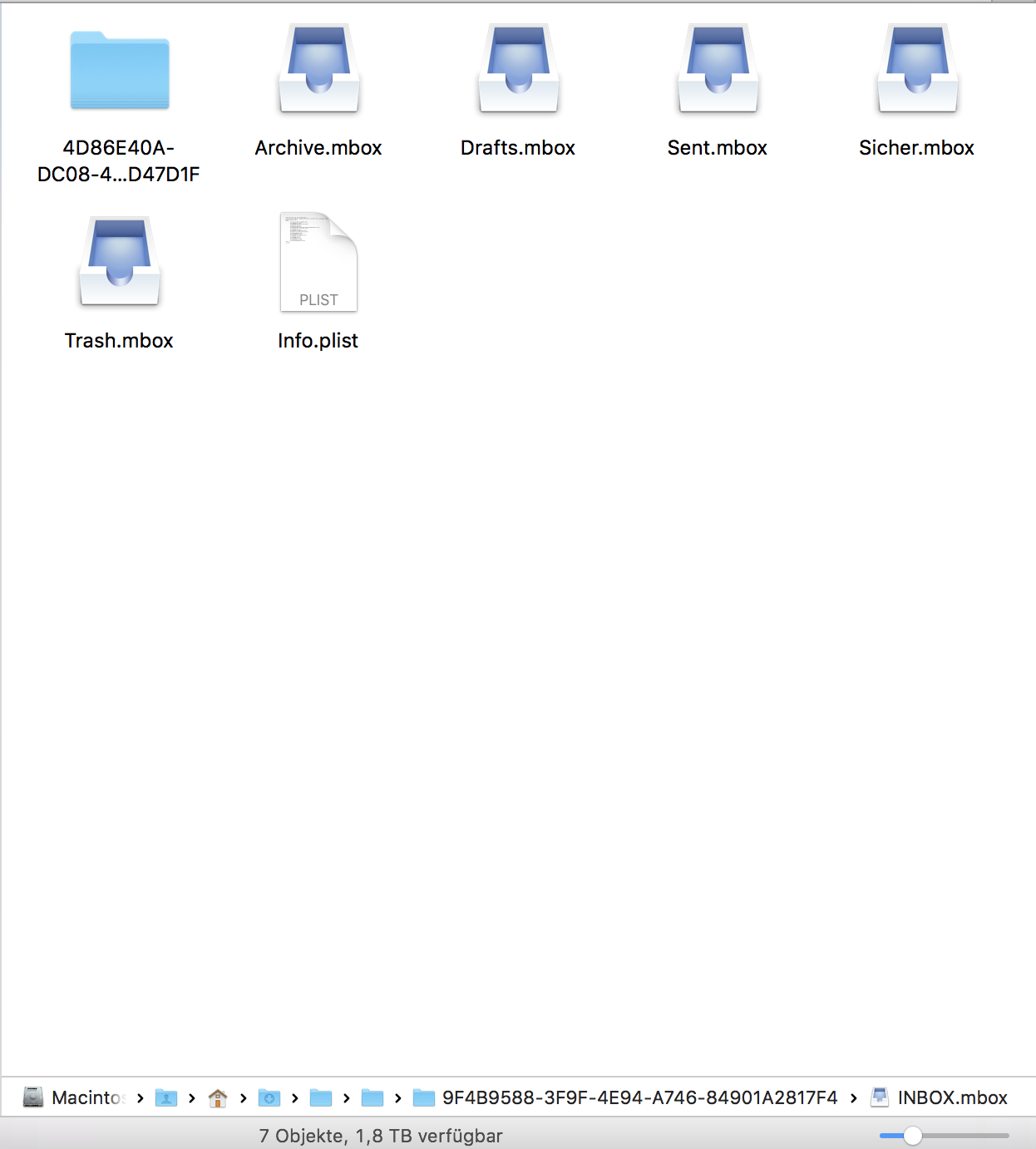This screenshot has width=1036, height=1149.
Task: Click the status bar showing 7 Objekte
Action: (x=382, y=1135)
